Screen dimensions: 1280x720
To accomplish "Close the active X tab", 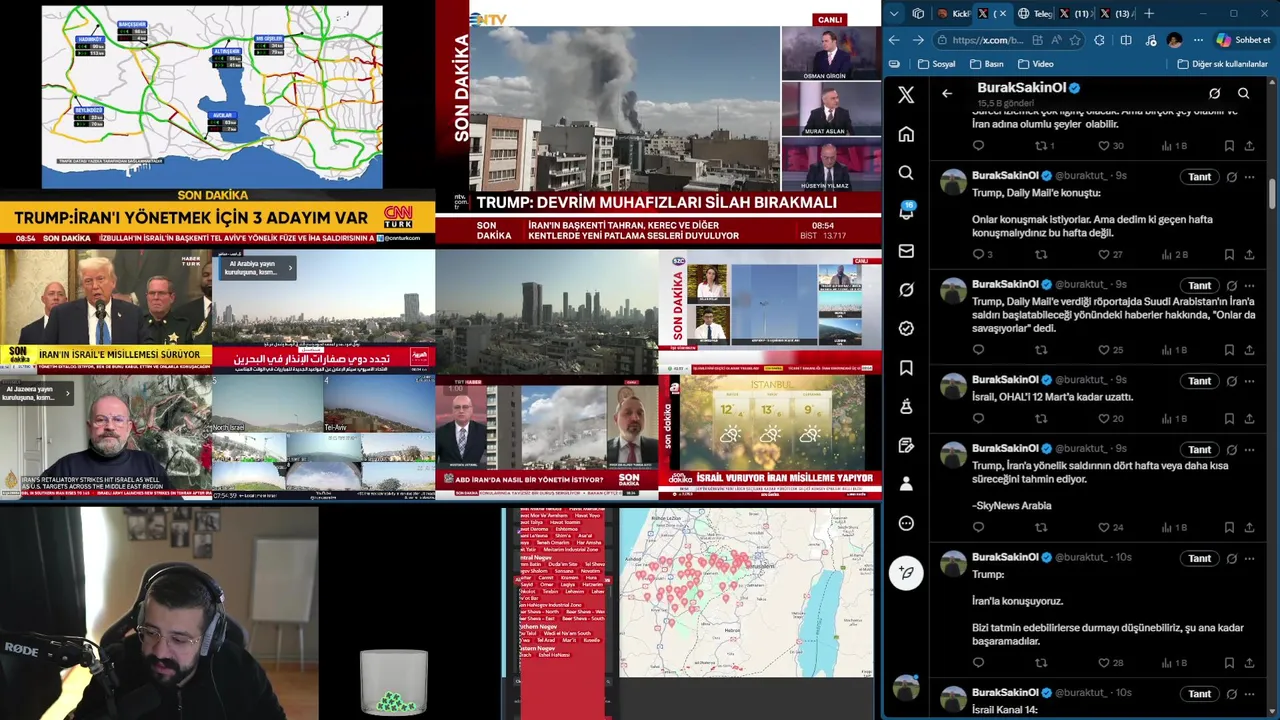I will [x=1003, y=14].
